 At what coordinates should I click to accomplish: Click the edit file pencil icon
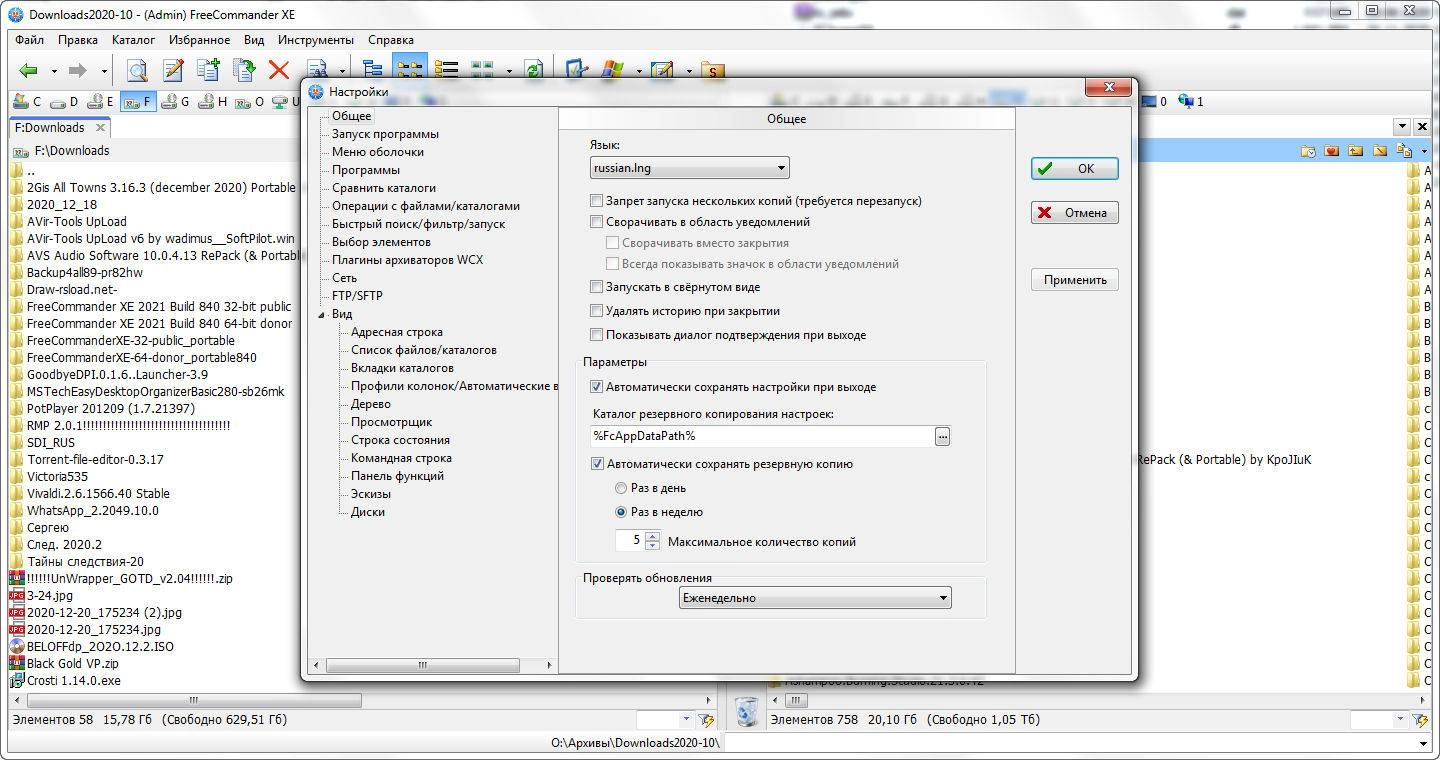click(173, 70)
